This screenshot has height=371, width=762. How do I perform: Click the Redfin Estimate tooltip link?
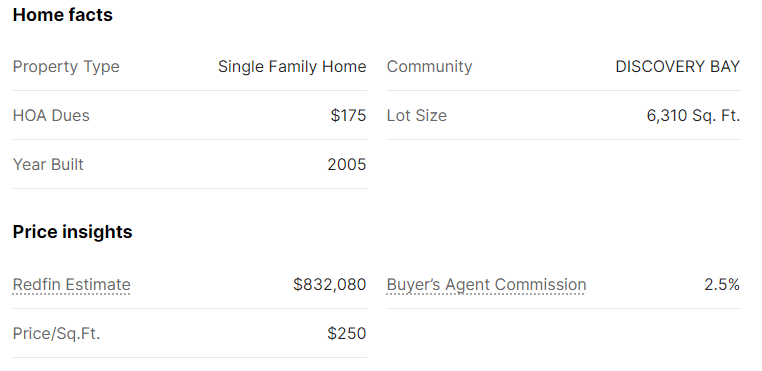pyautogui.click(x=71, y=284)
